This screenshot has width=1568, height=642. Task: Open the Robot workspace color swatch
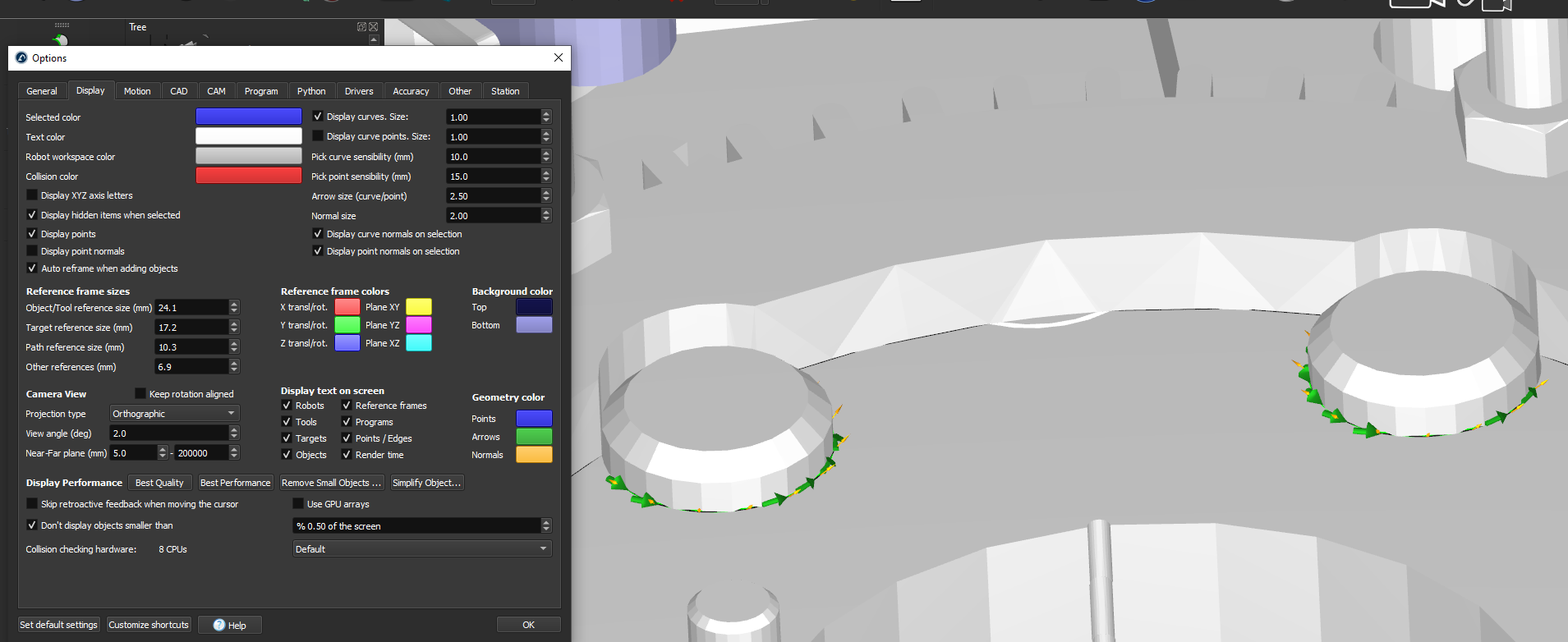pos(249,156)
